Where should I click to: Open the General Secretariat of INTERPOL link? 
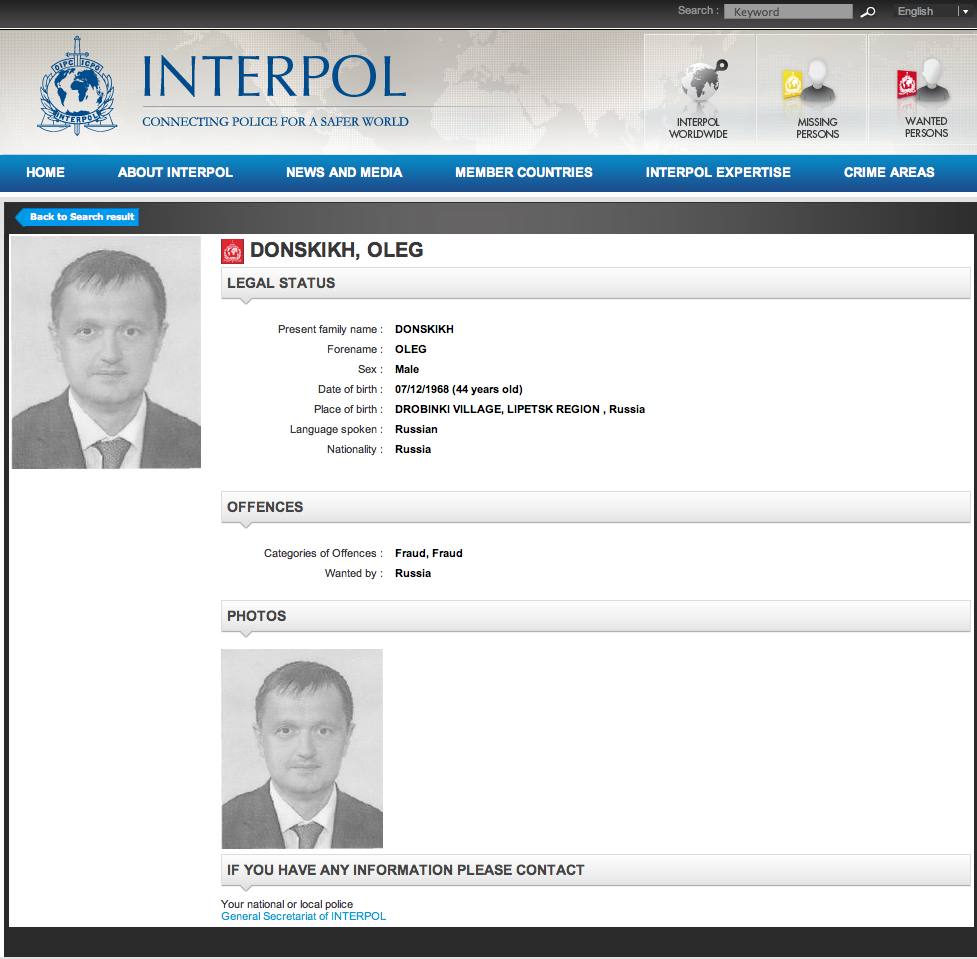coord(303,915)
